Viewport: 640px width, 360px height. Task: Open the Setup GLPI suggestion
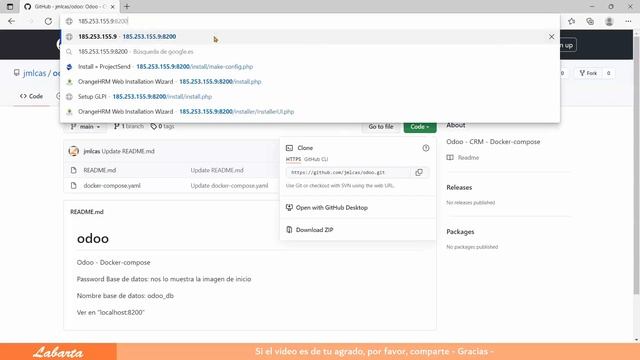[x=310, y=97]
